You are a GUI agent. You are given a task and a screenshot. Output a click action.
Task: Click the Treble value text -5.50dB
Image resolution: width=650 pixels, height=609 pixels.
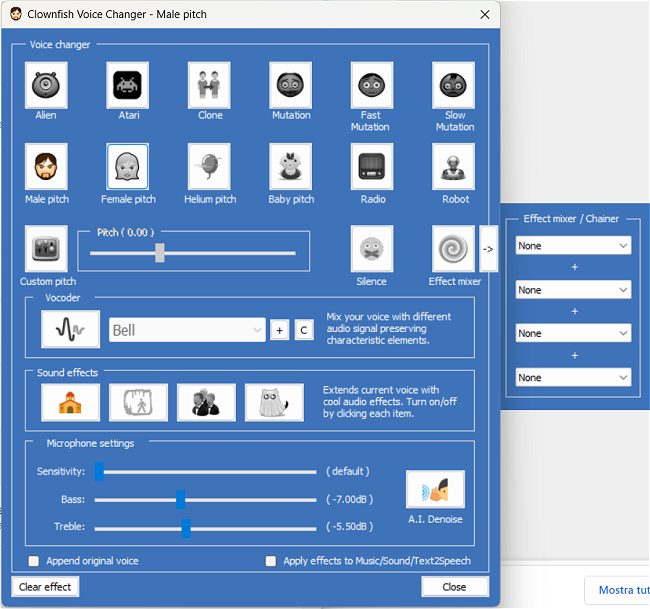pos(349,527)
